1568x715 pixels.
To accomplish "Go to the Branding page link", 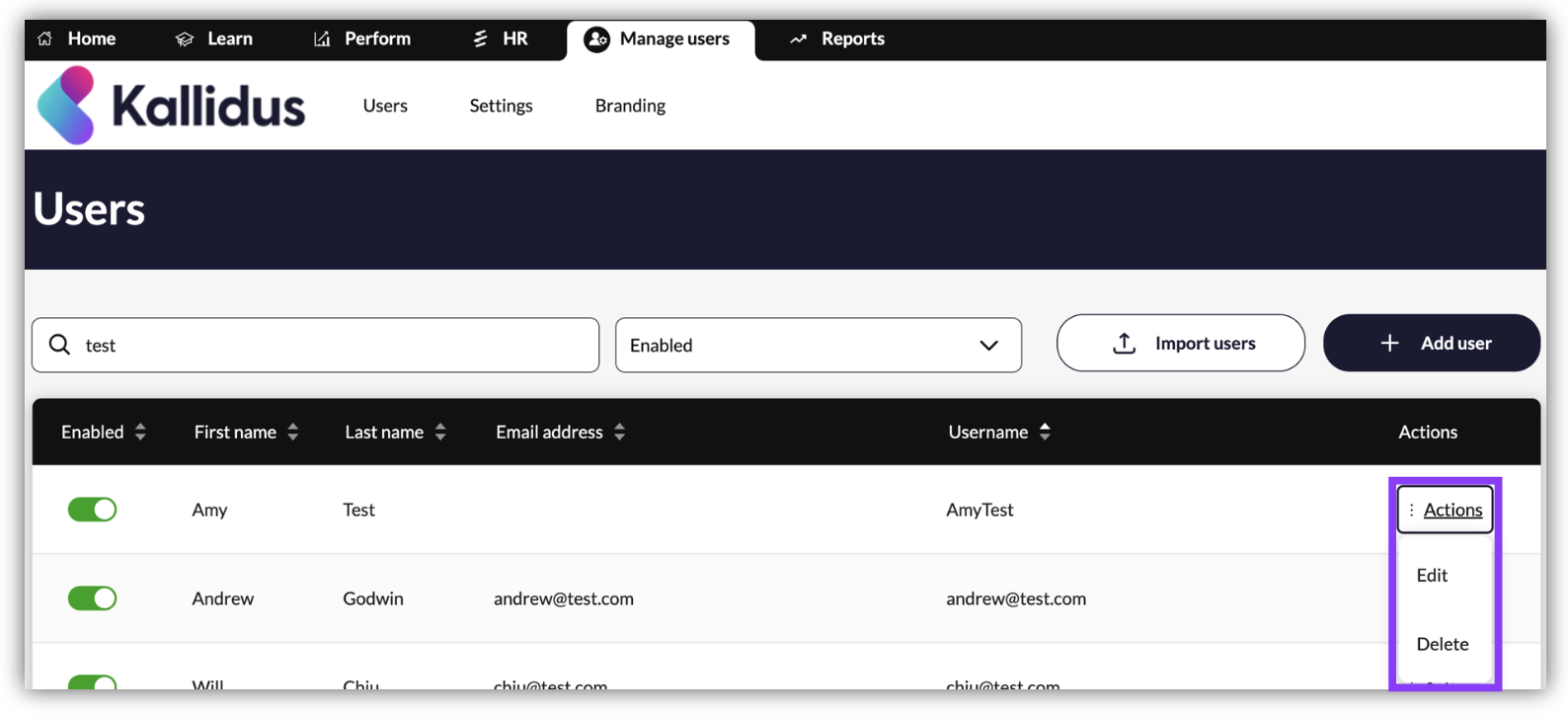I will [x=630, y=106].
